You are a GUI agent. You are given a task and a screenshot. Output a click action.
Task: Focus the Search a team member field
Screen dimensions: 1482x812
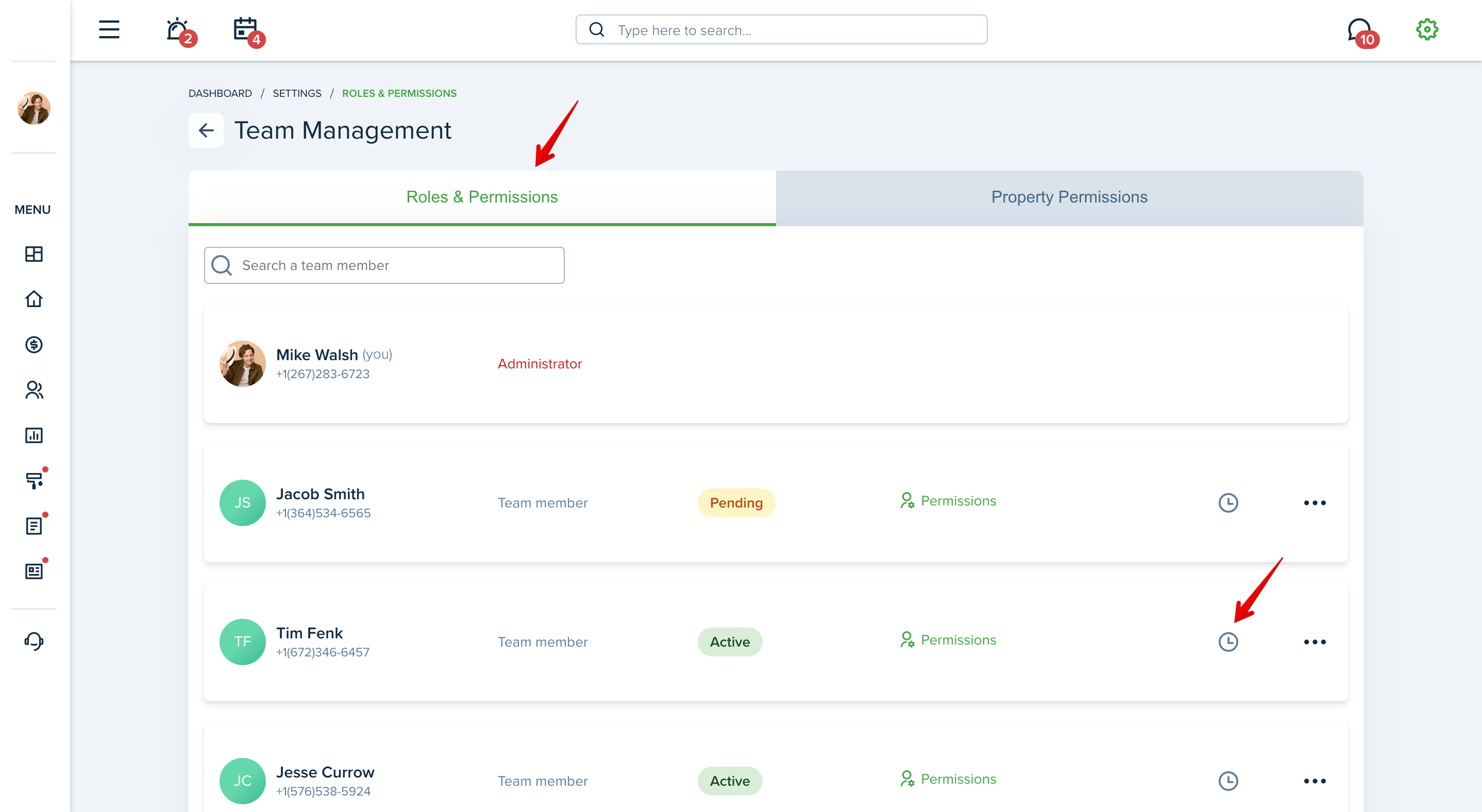pyautogui.click(x=384, y=265)
